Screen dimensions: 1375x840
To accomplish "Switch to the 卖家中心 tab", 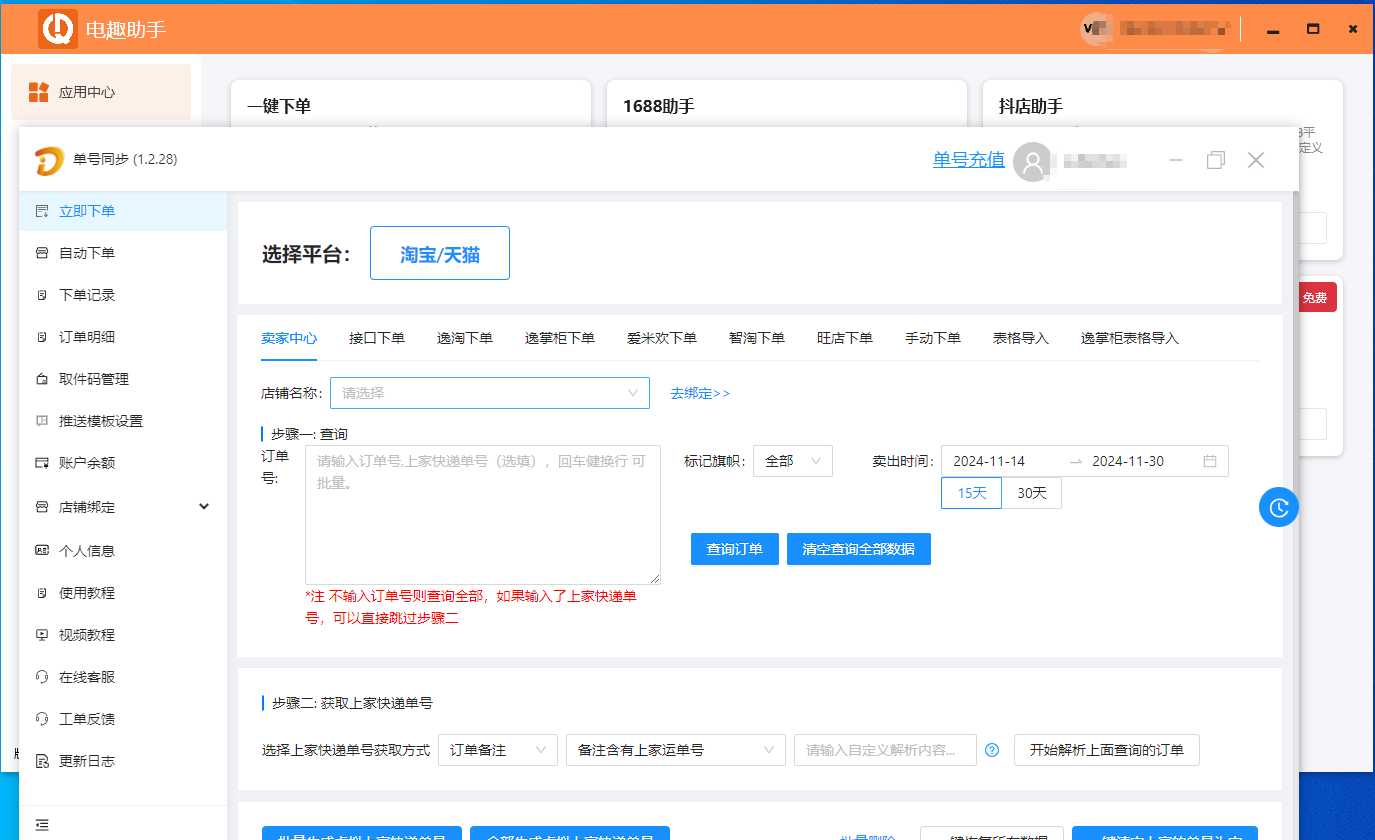I will pos(289,338).
